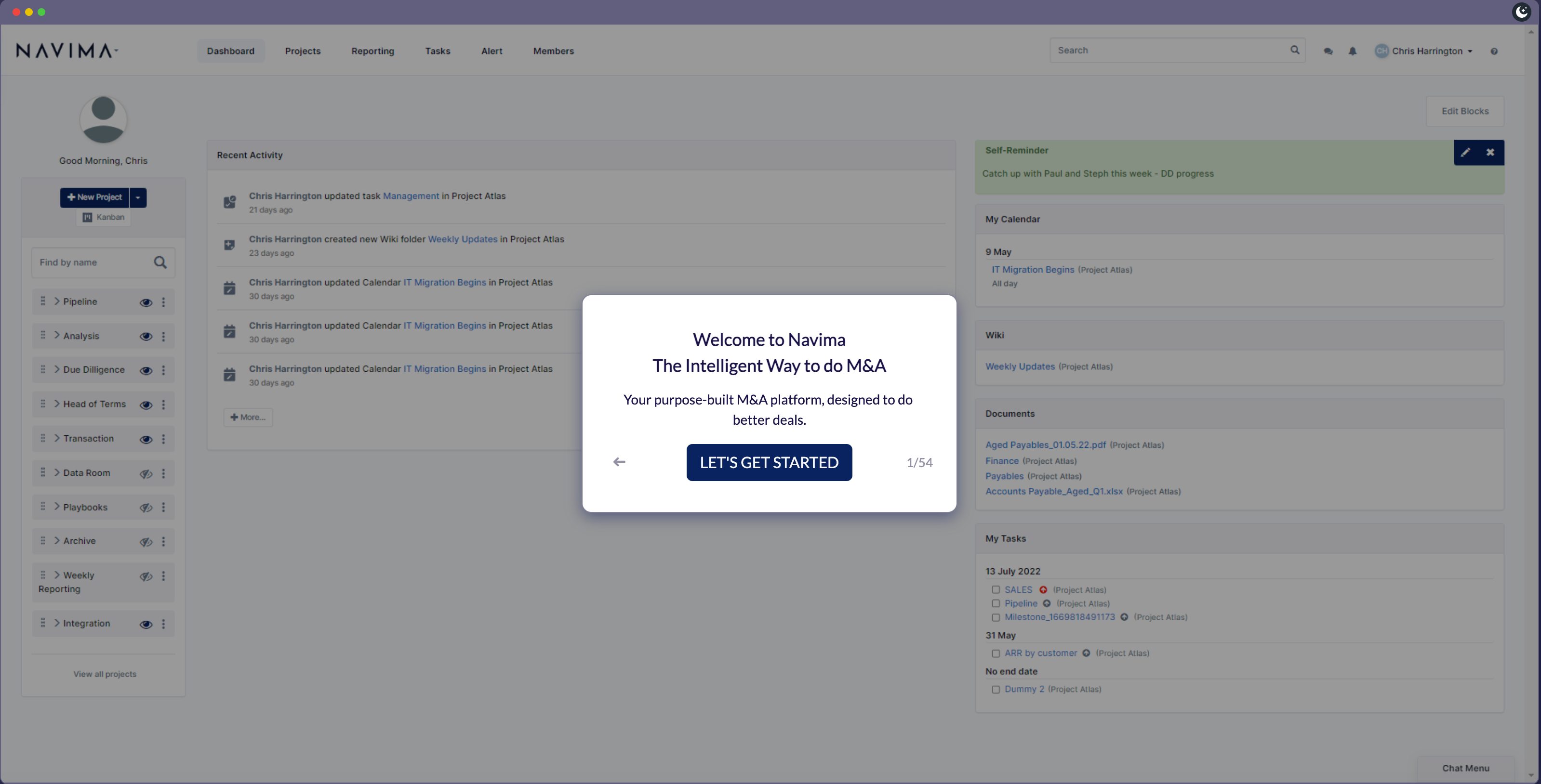Expand the Analysis folder chevron

pyautogui.click(x=57, y=335)
